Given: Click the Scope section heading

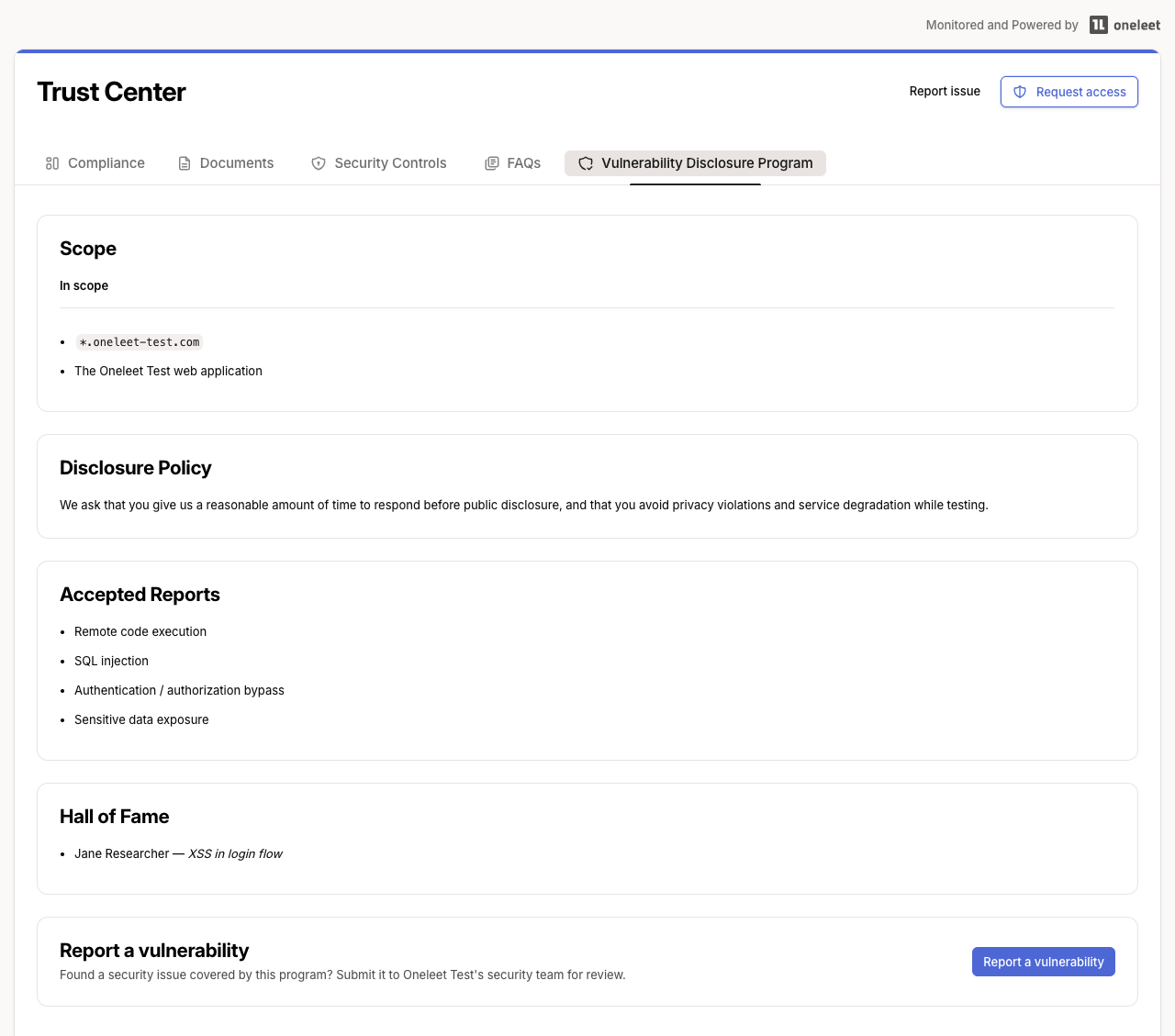Looking at the screenshot, I should coord(88,249).
